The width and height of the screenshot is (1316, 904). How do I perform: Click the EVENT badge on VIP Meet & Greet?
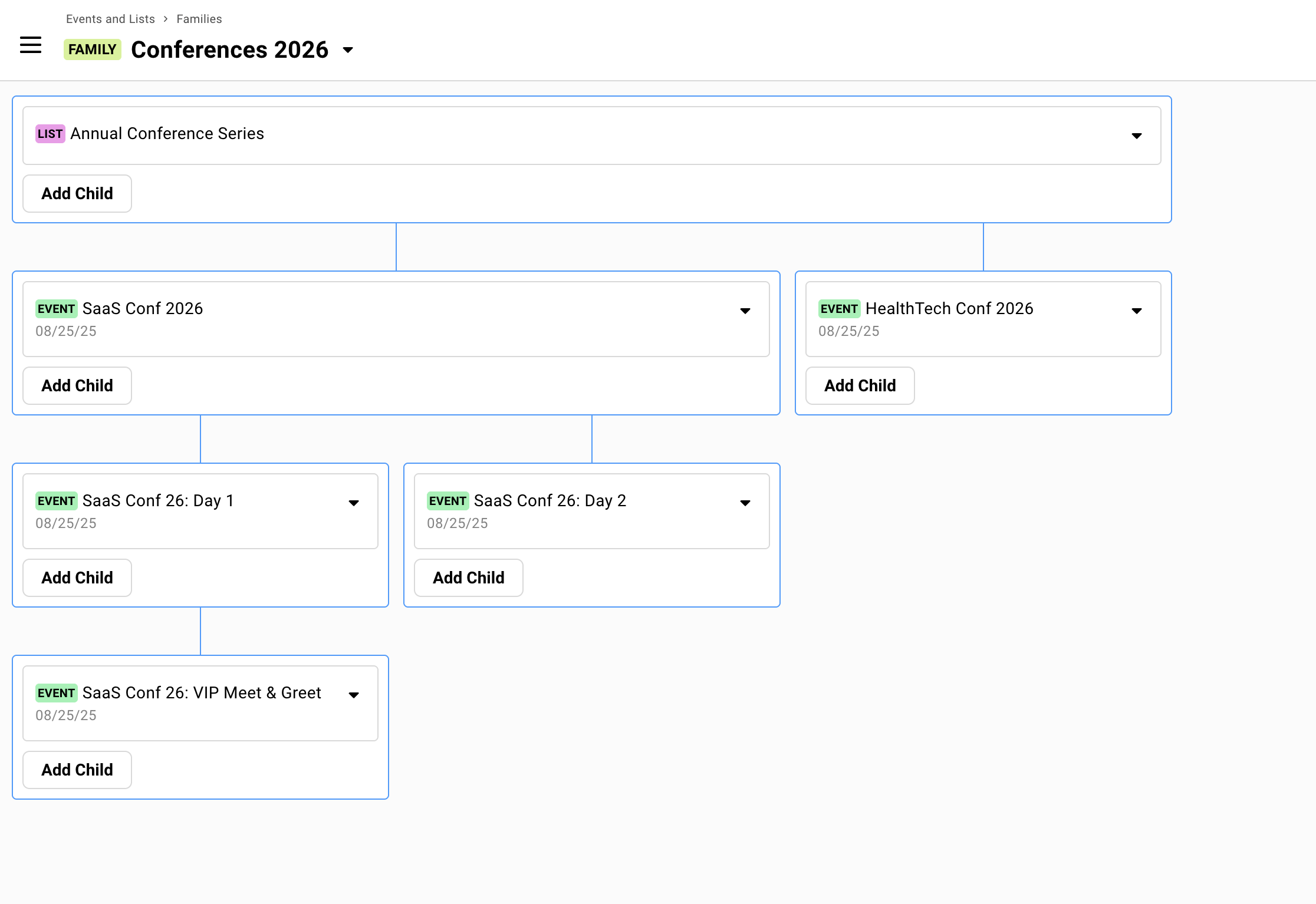coord(57,693)
